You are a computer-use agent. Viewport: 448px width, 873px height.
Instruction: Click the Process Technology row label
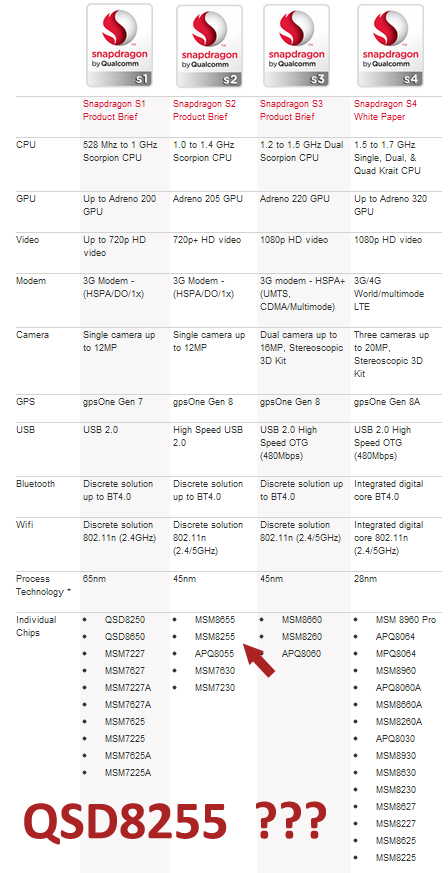[x=43, y=586]
